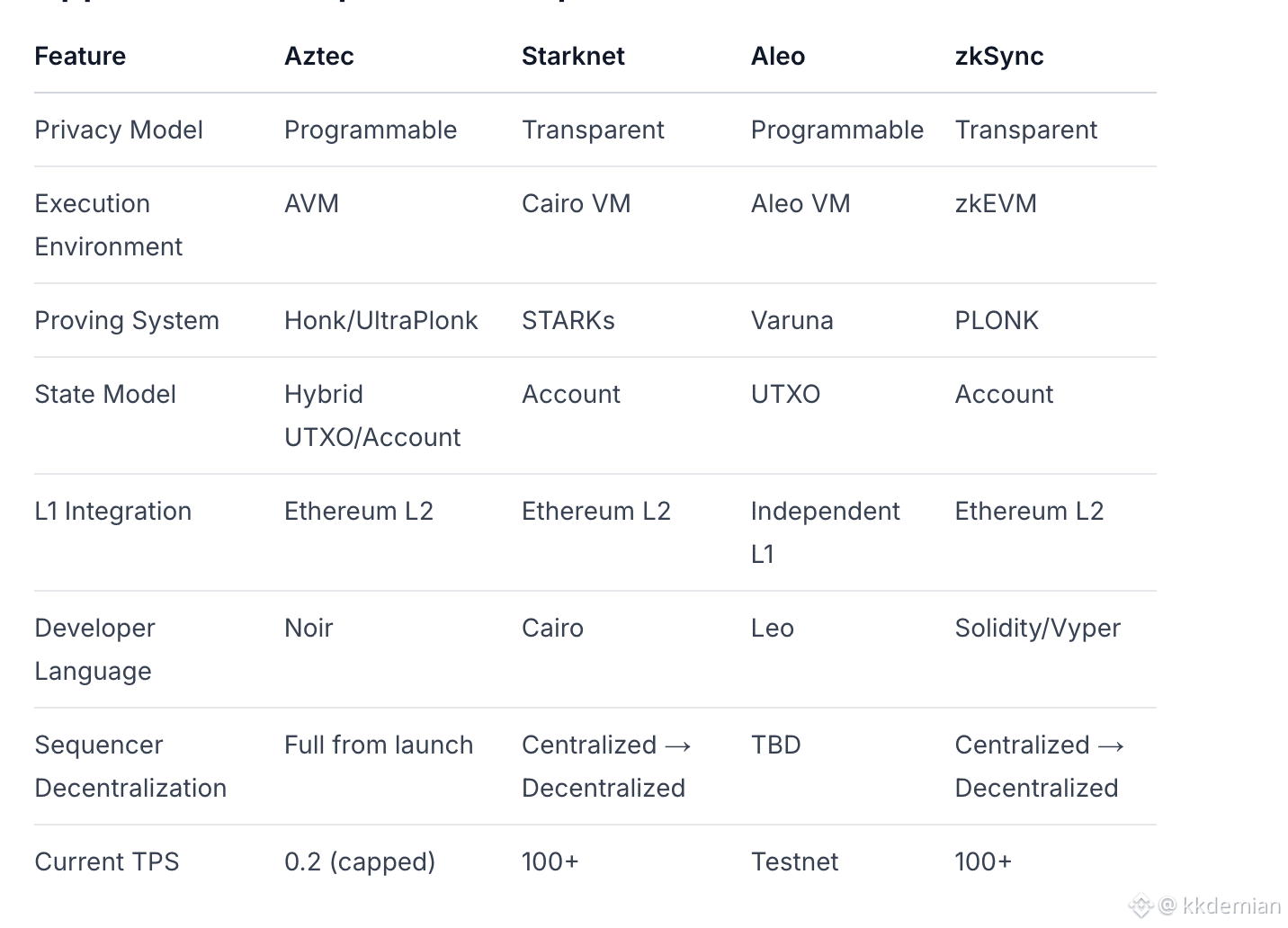The height and width of the screenshot is (928, 1288).
Task: Click the Varuna cell in Aleo column
Action: (792, 320)
